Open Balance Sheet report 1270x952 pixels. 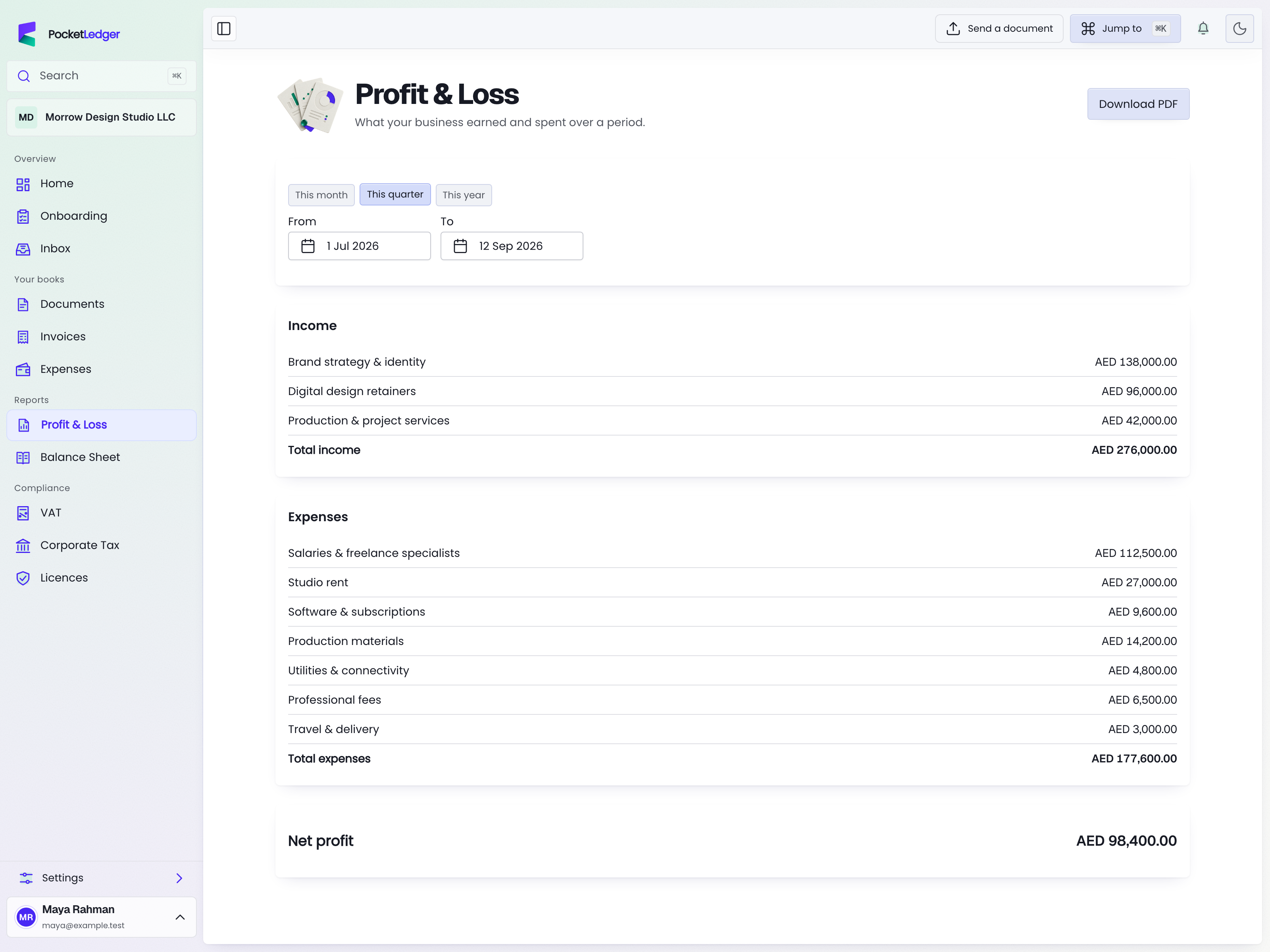pyautogui.click(x=102, y=457)
